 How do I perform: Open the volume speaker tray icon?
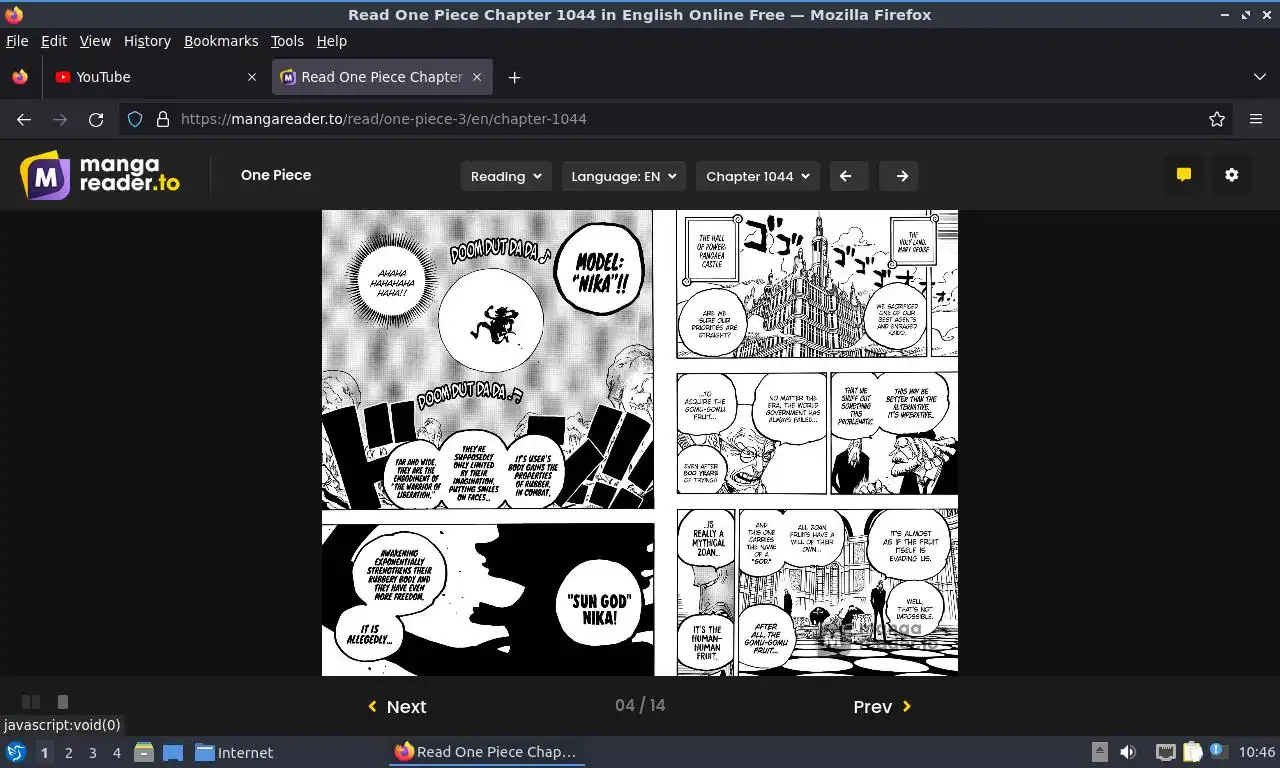[1128, 752]
